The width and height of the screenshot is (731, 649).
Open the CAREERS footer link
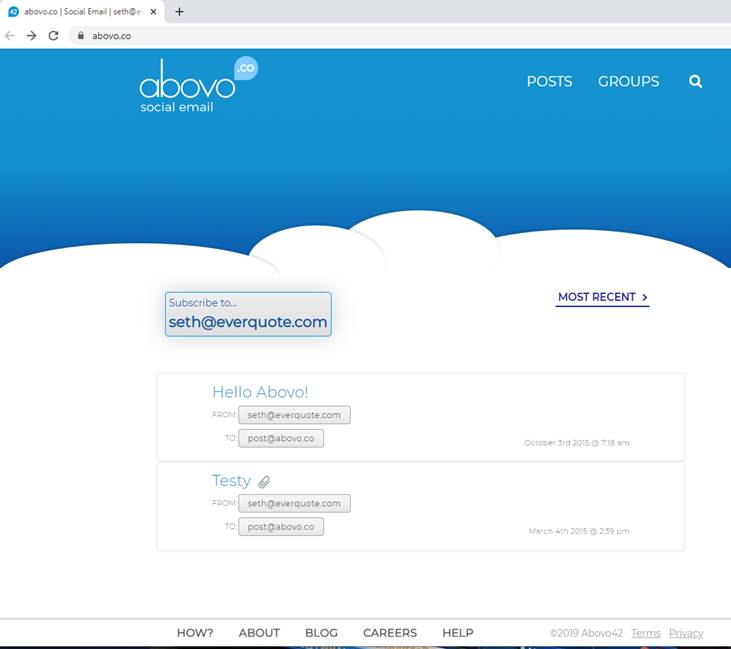coord(390,633)
